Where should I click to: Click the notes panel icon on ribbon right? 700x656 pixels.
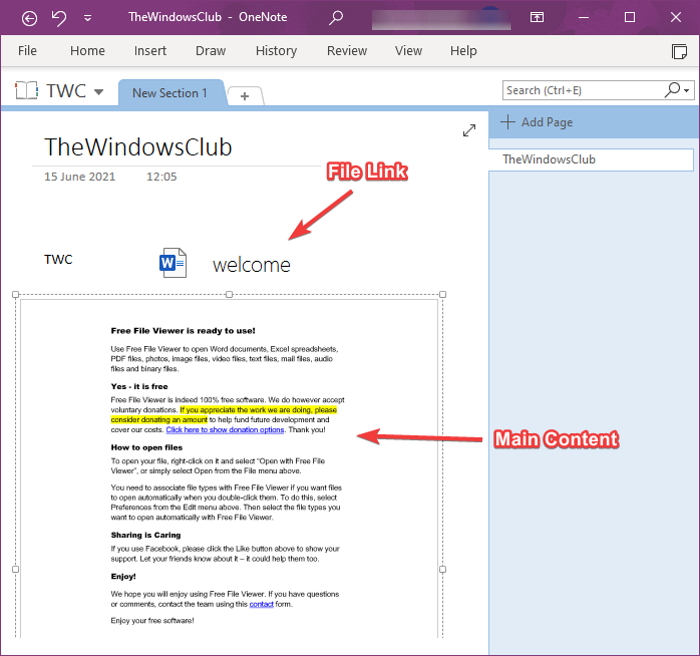point(679,51)
